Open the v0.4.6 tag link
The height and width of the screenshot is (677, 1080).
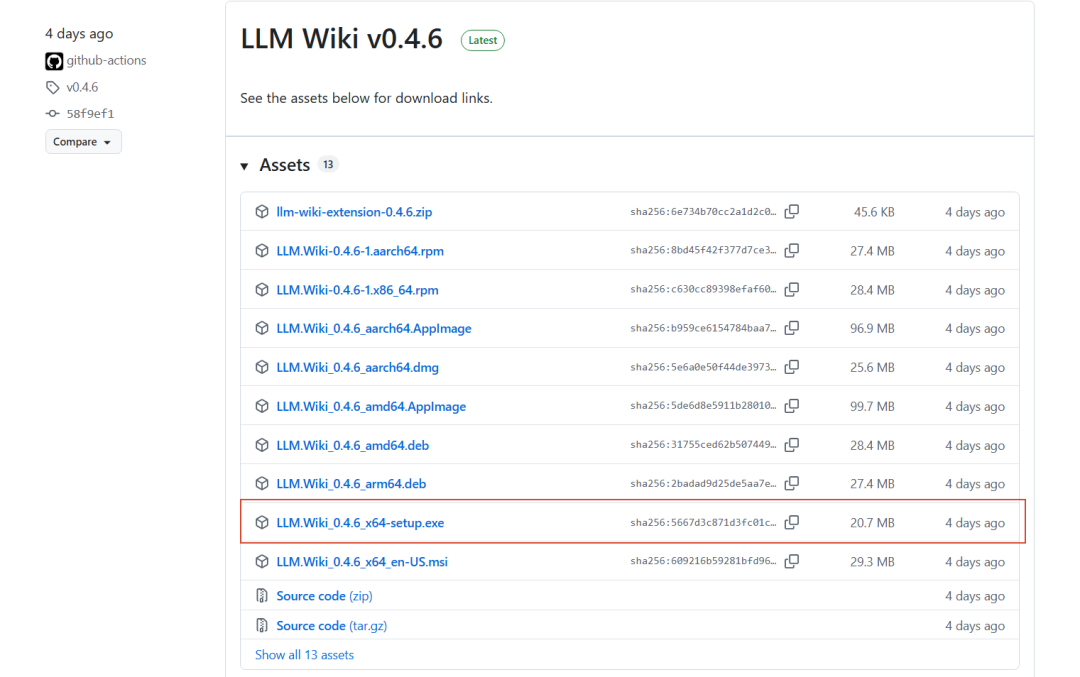(82, 87)
